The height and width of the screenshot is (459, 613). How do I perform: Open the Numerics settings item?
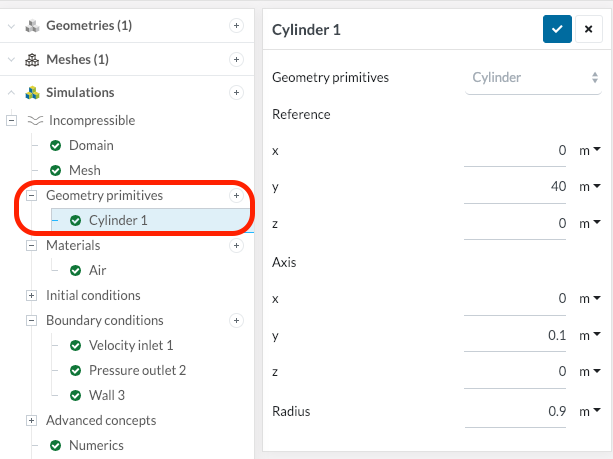(x=96, y=445)
